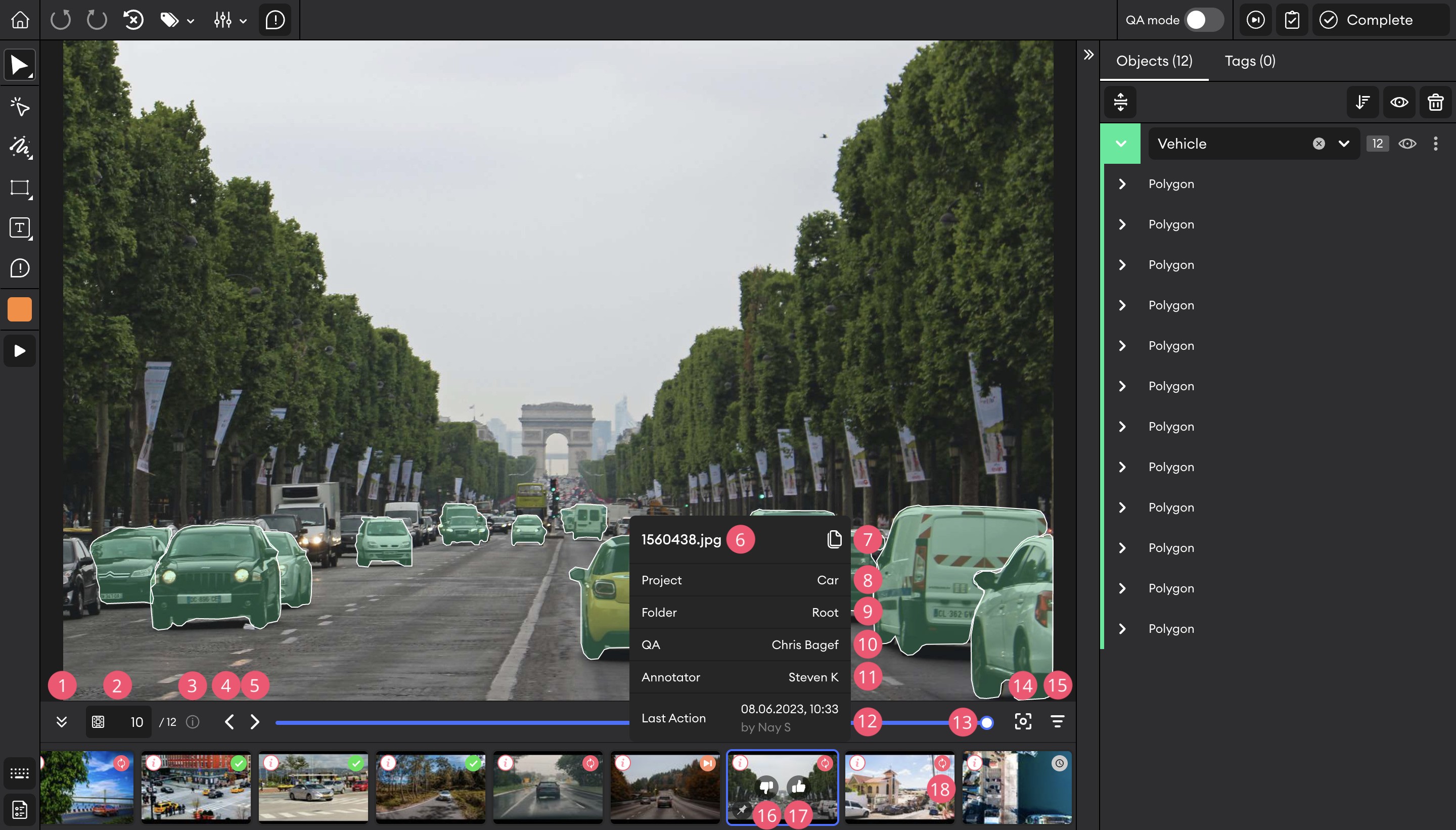Viewport: 1456px width, 830px height.
Task: Click the collapse all objects icon
Action: pyautogui.click(x=1120, y=102)
